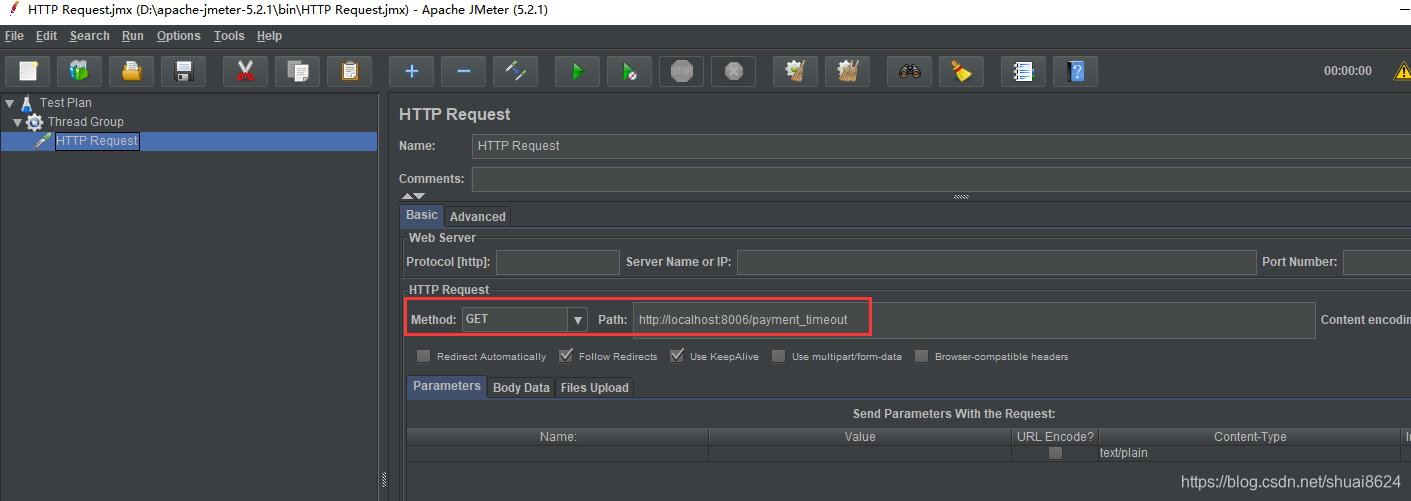The image size is (1411, 501).
Task: Create a new test plan via New icon
Action: coord(28,71)
